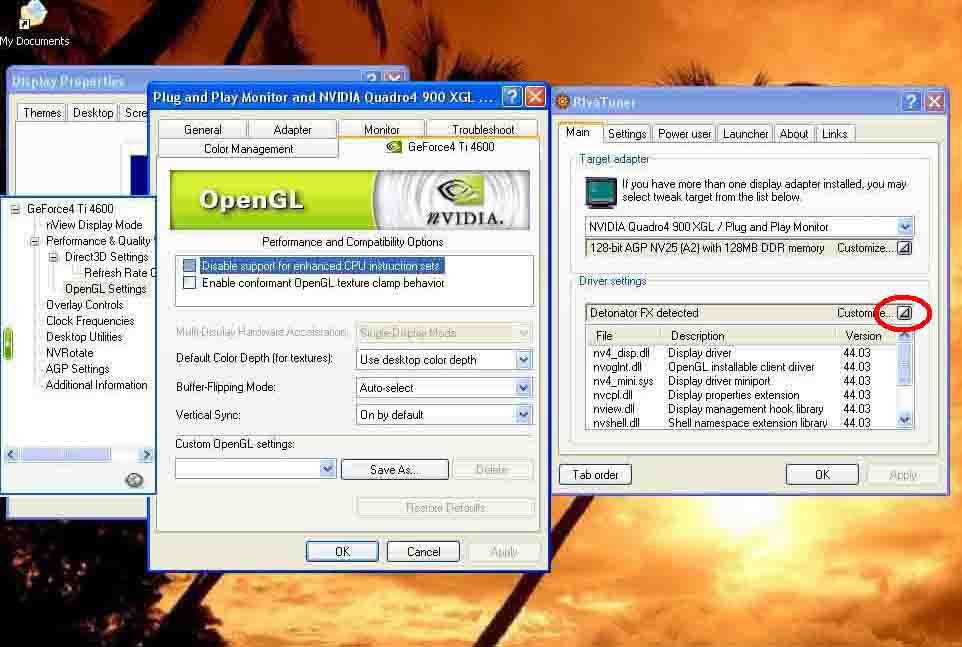
Task: Click Customize icon beside 128-bit AGP NV25 info
Action: coord(904,248)
